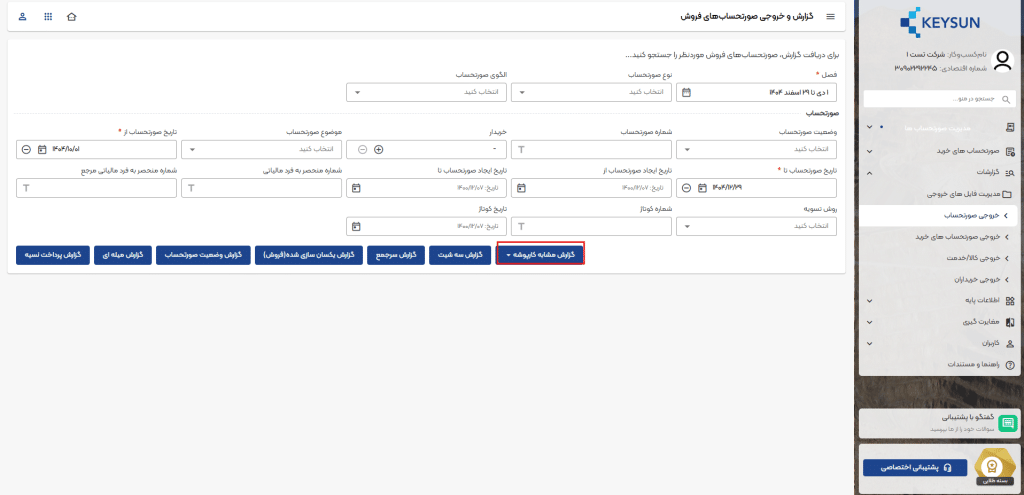The width and height of the screenshot is (1024, 495).
Task: Click plus icon in خریدار field
Action: (378, 149)
